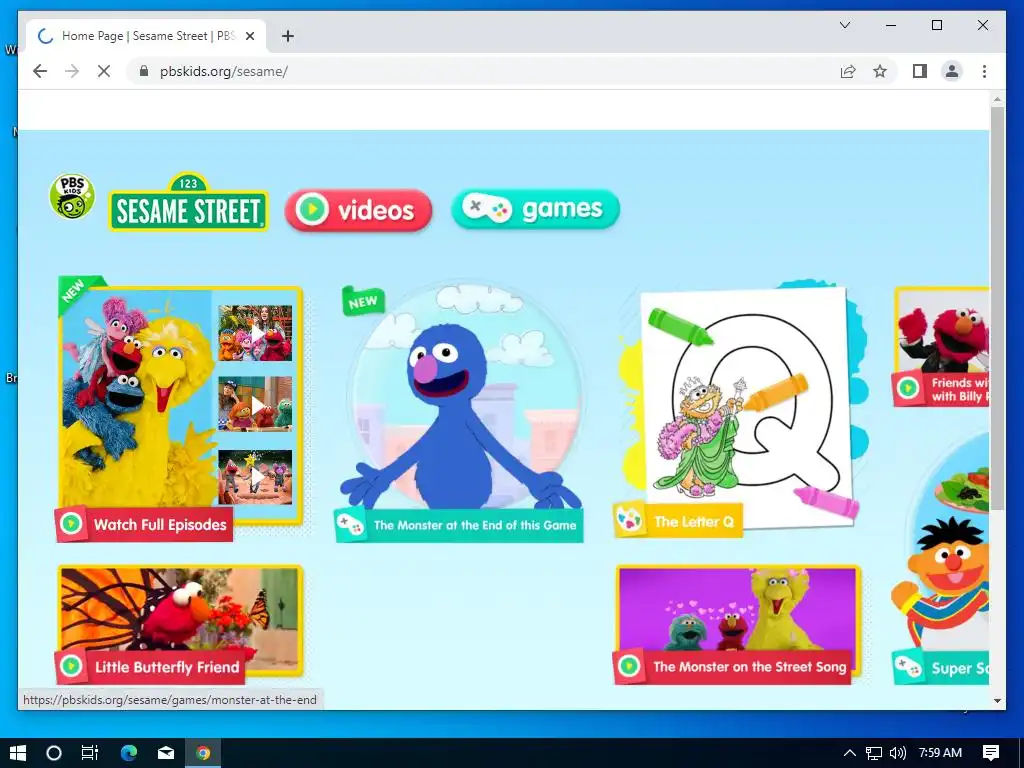Click play icon beside Little Butterfly Friend
This screenshot has width=1024, height=768.
pos(71,666)
